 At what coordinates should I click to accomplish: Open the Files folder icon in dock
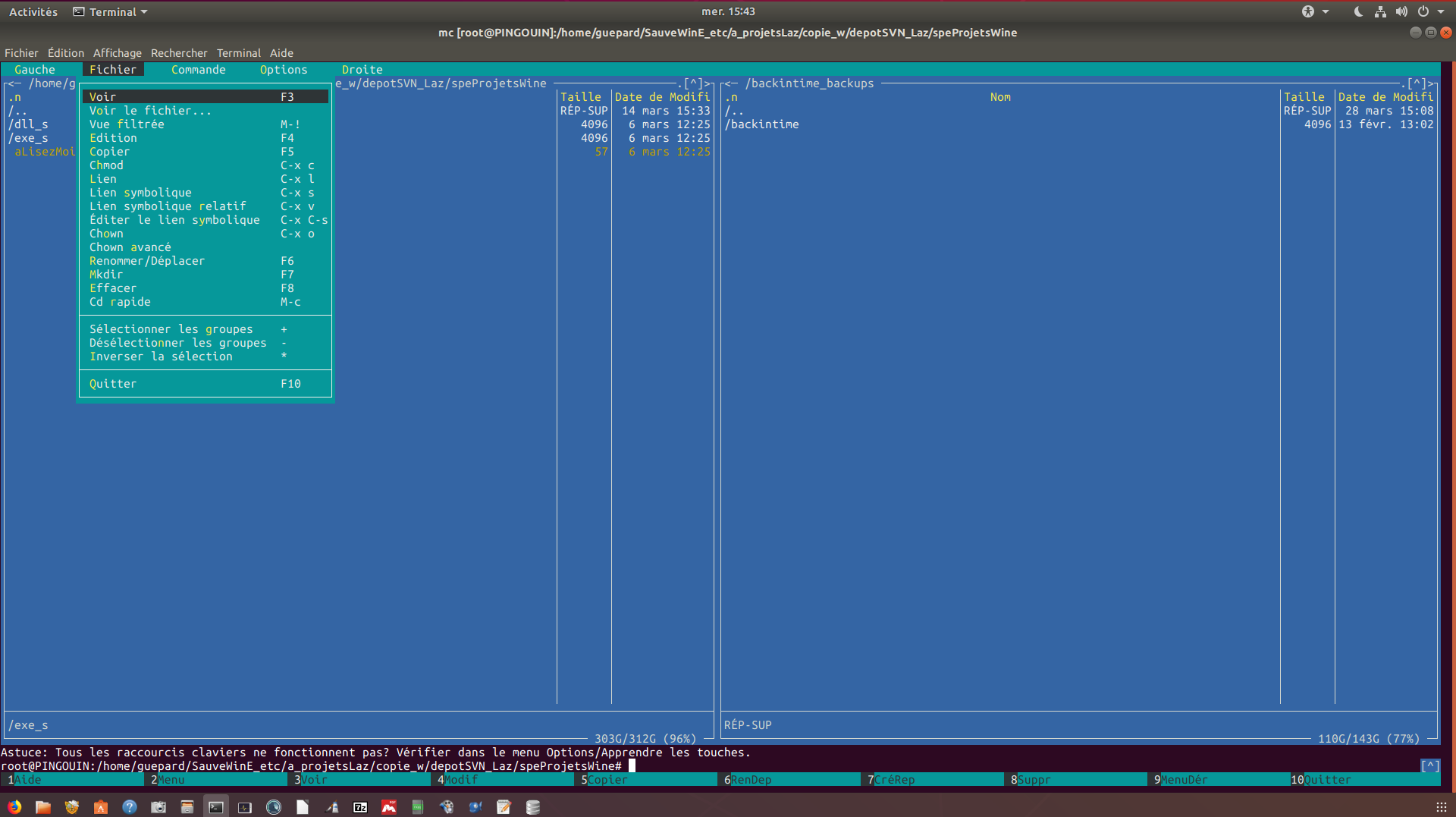point(43,807)
